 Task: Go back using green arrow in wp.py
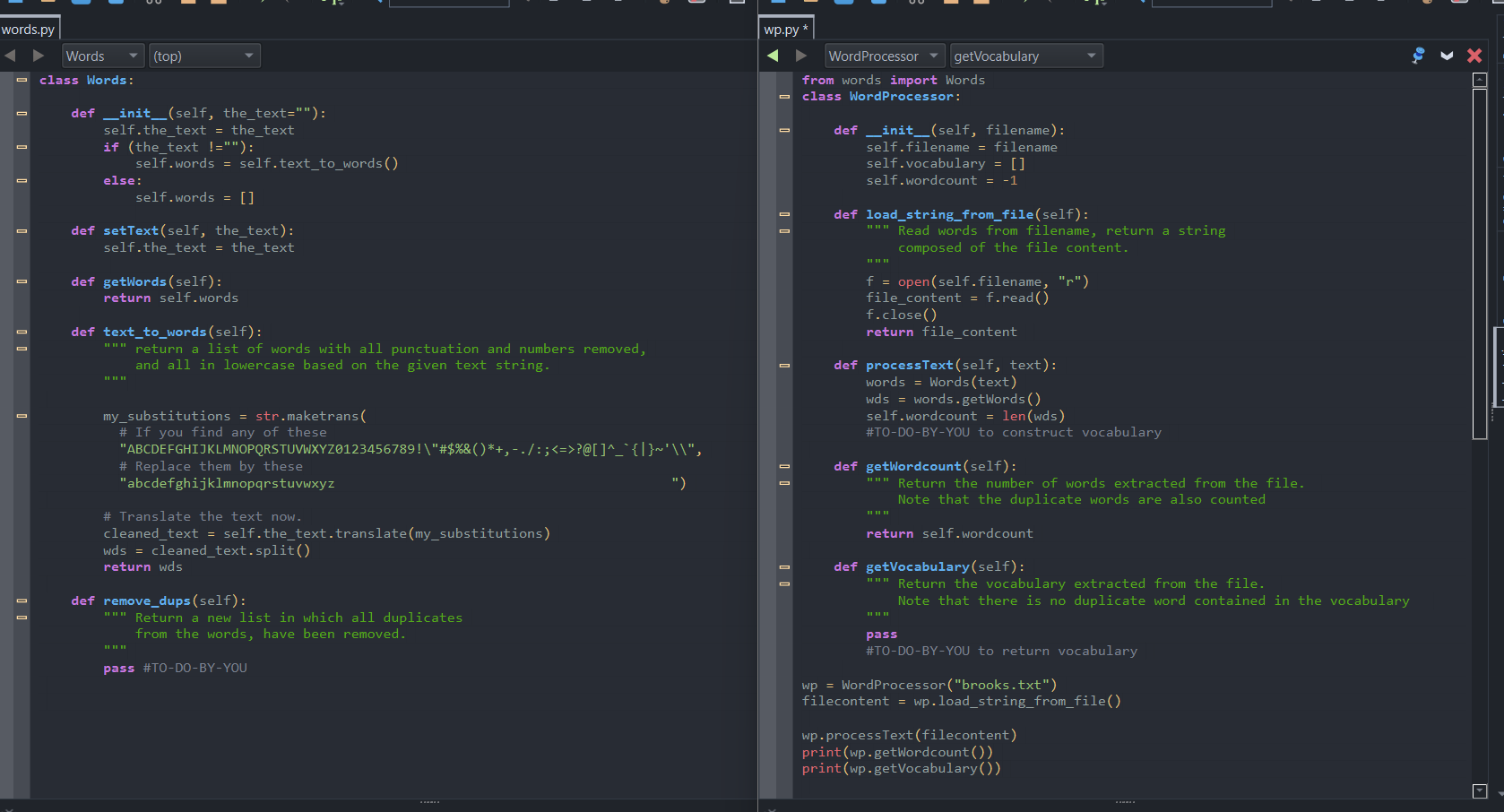[773, 56]
